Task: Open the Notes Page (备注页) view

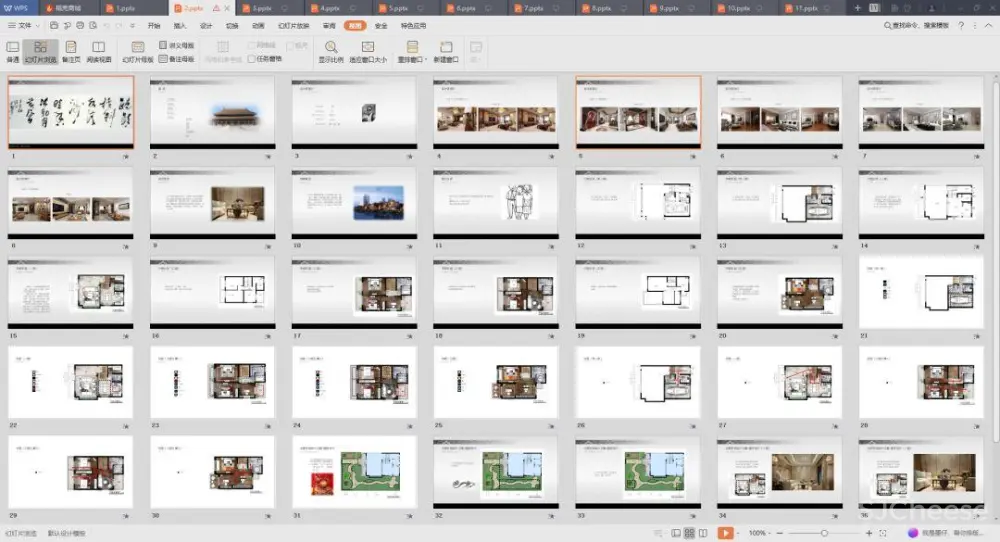Action: point(71,51)
